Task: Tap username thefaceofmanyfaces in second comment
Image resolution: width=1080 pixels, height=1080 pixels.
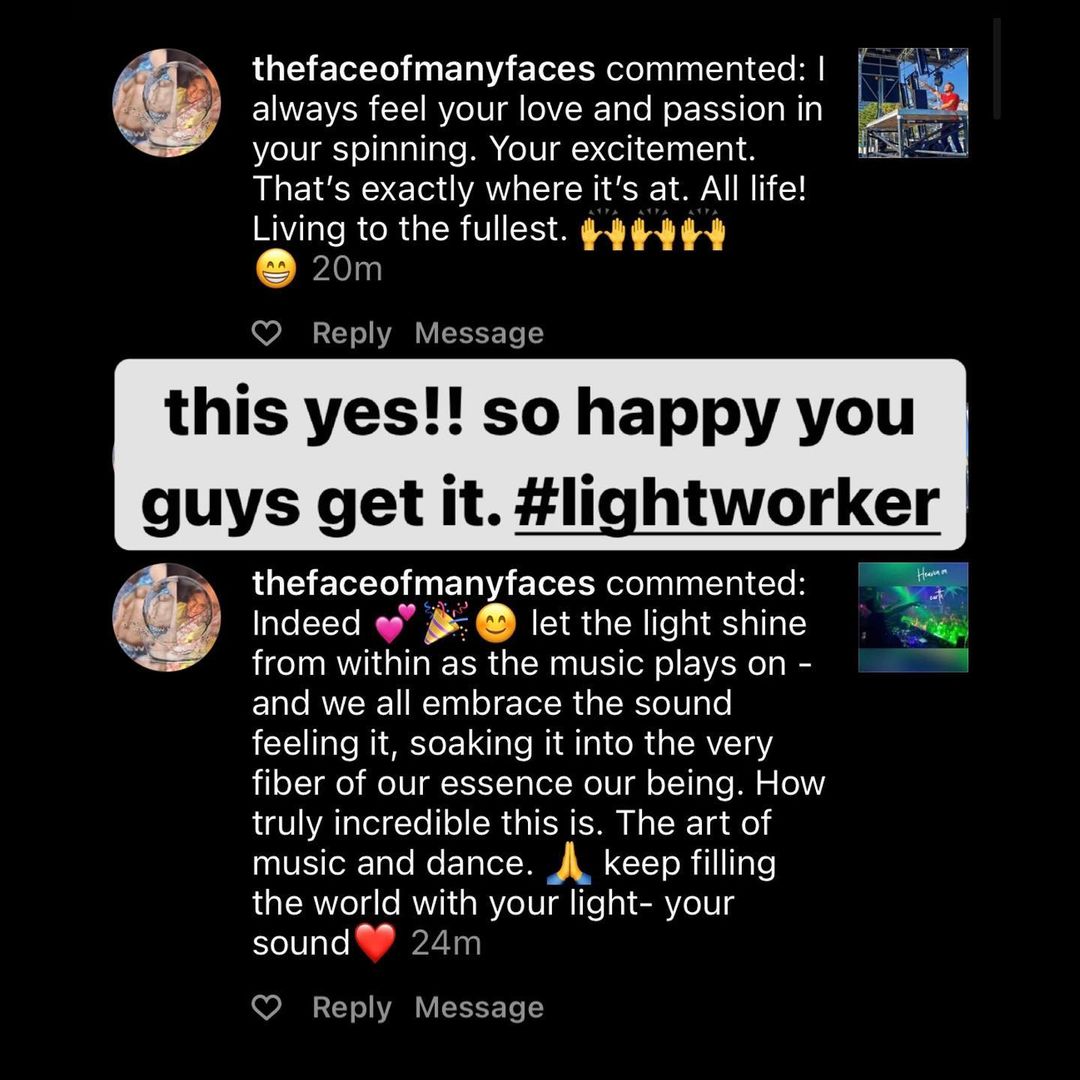Action: point(424,583)
